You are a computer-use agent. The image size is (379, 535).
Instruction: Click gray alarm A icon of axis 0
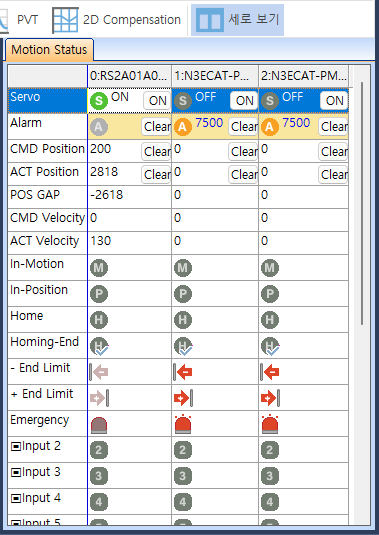point(99,127)
